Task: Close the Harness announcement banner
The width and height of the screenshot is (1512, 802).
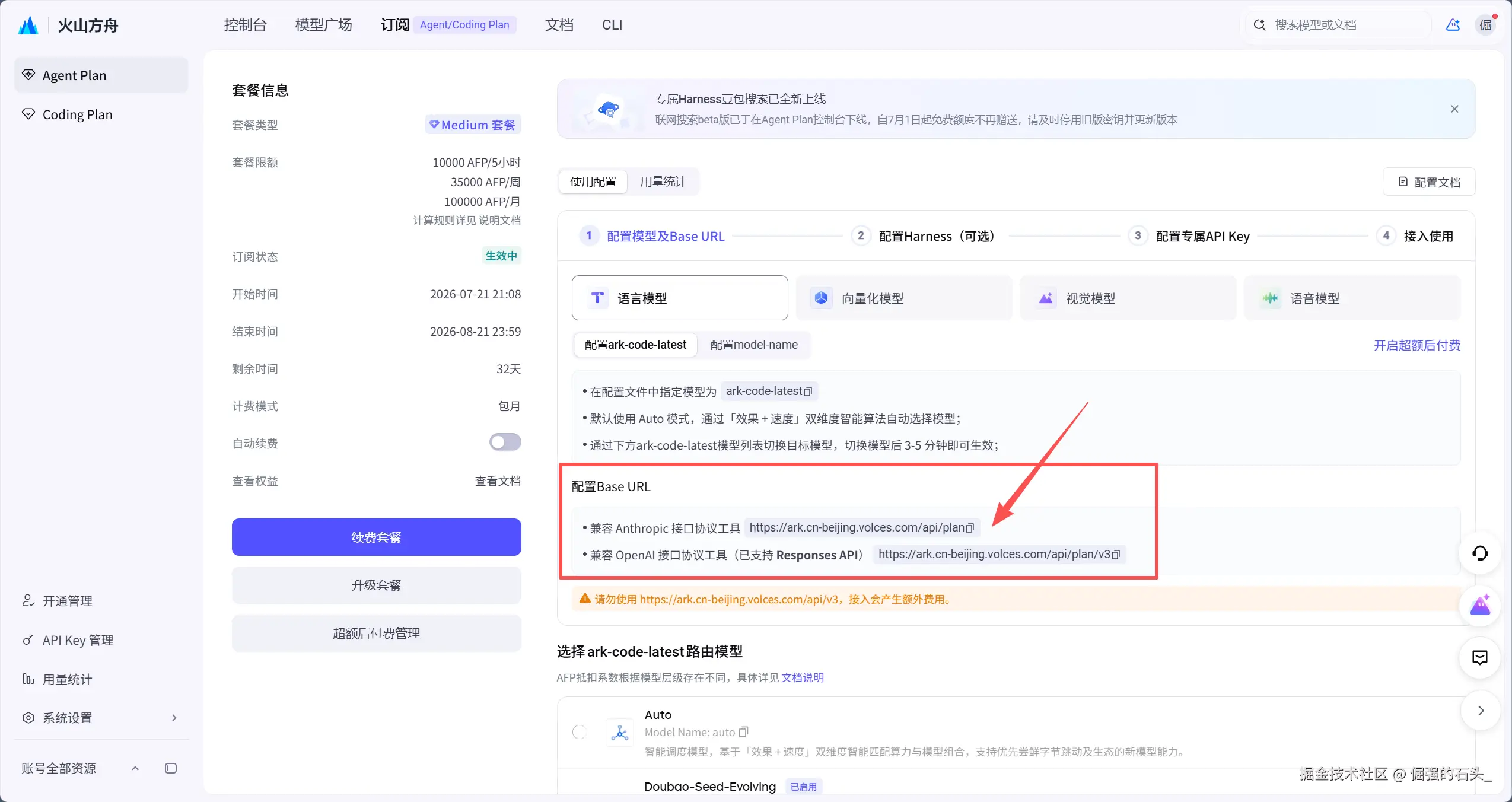Action: tap(1454, 109)
